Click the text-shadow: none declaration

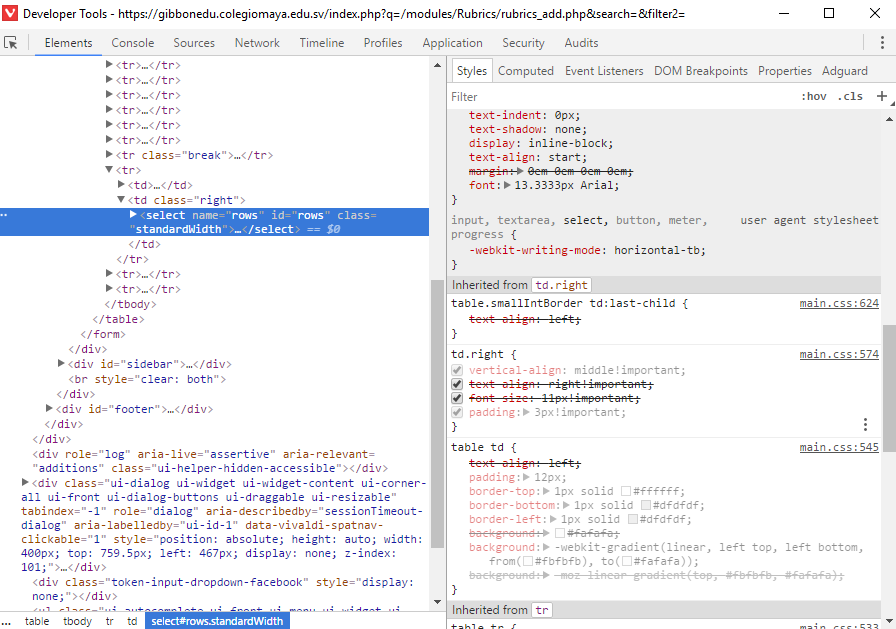[527, 129]
